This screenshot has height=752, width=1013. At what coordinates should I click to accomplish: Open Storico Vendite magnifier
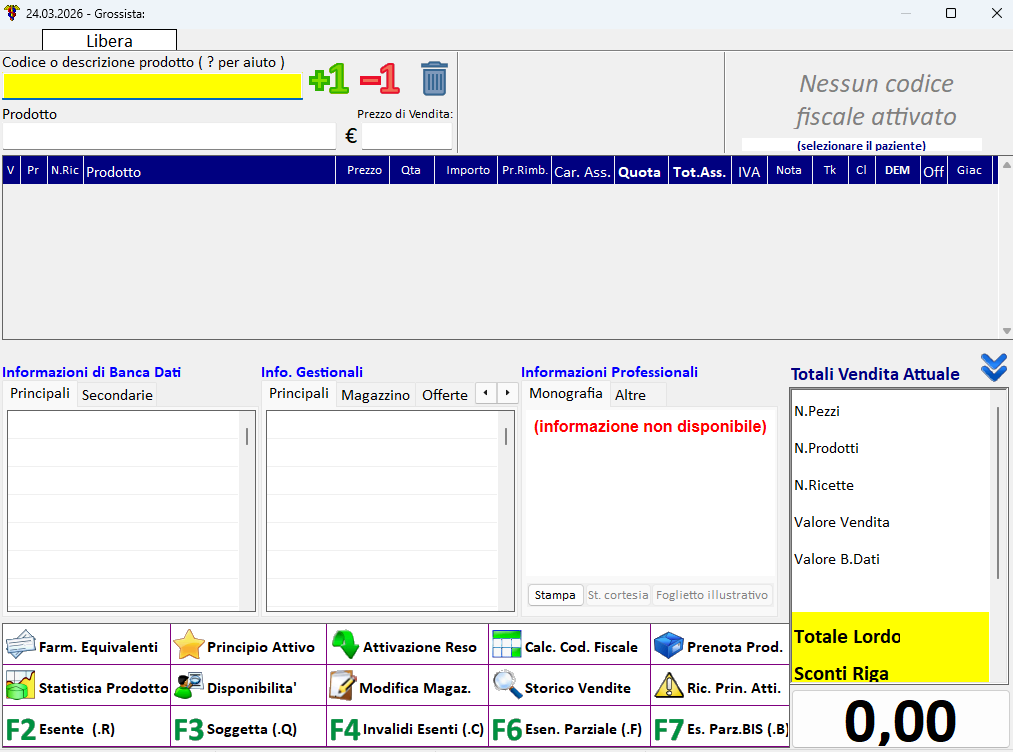(569, 686)
